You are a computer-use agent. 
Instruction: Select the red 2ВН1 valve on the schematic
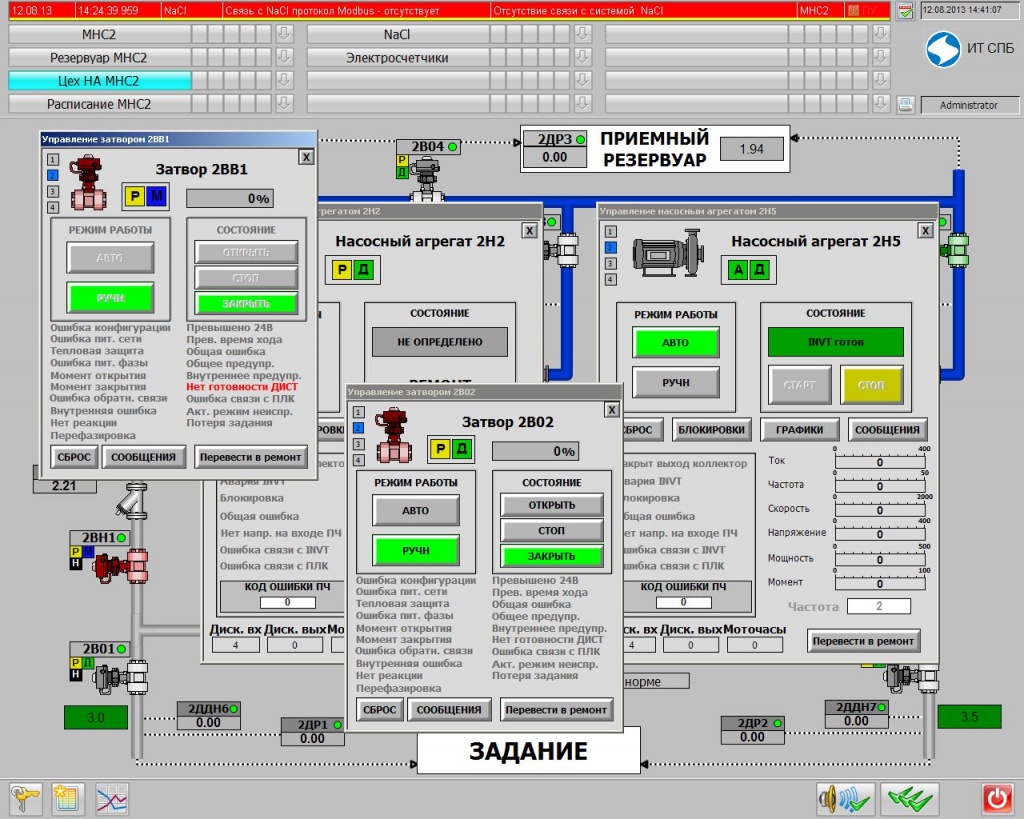point(121,566)
